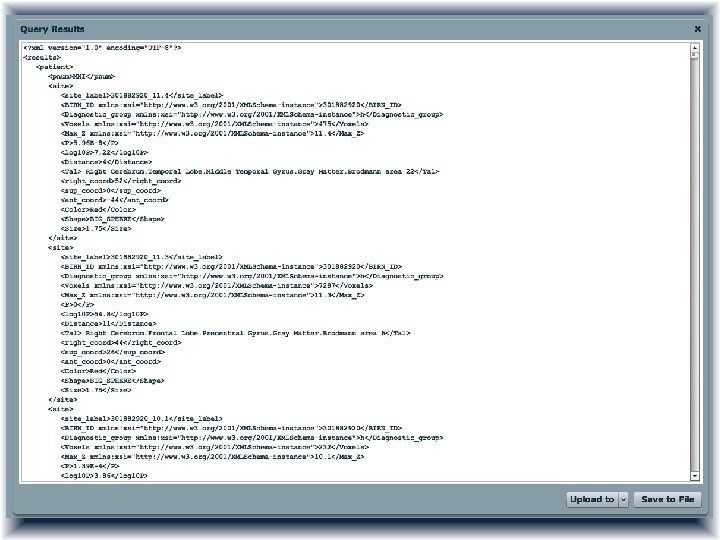720x540 pixels.
Task: Click the Voxels 7297 line
Action: coord(217,286)
